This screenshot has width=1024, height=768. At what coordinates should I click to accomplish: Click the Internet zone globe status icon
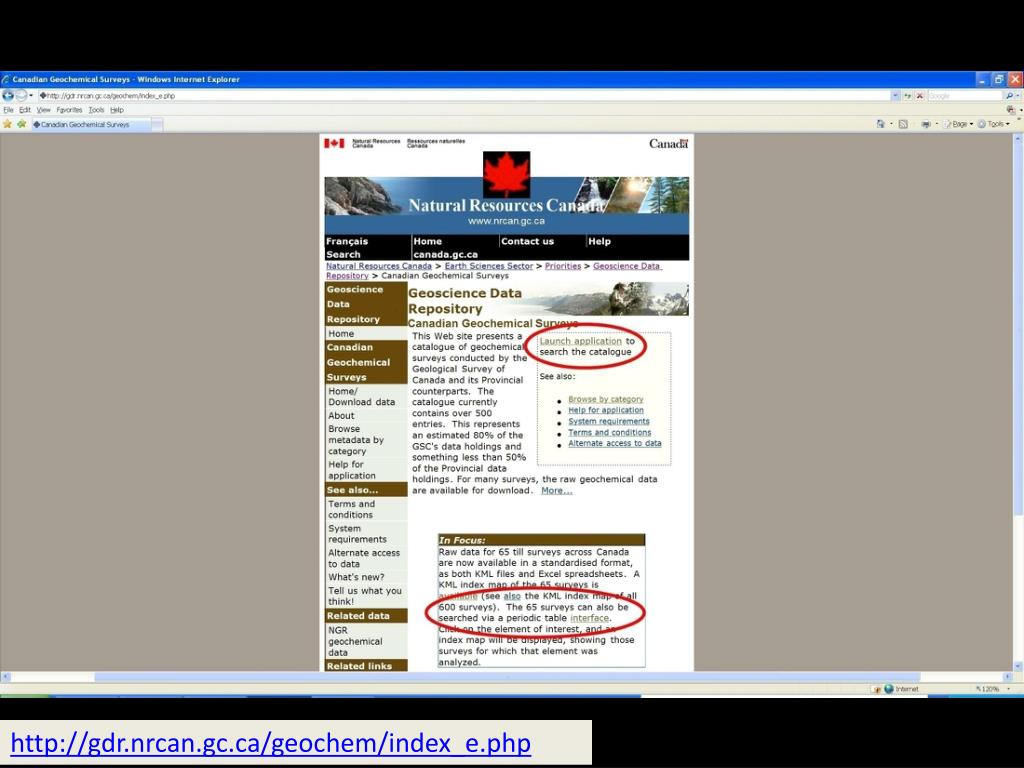(888, 689)
